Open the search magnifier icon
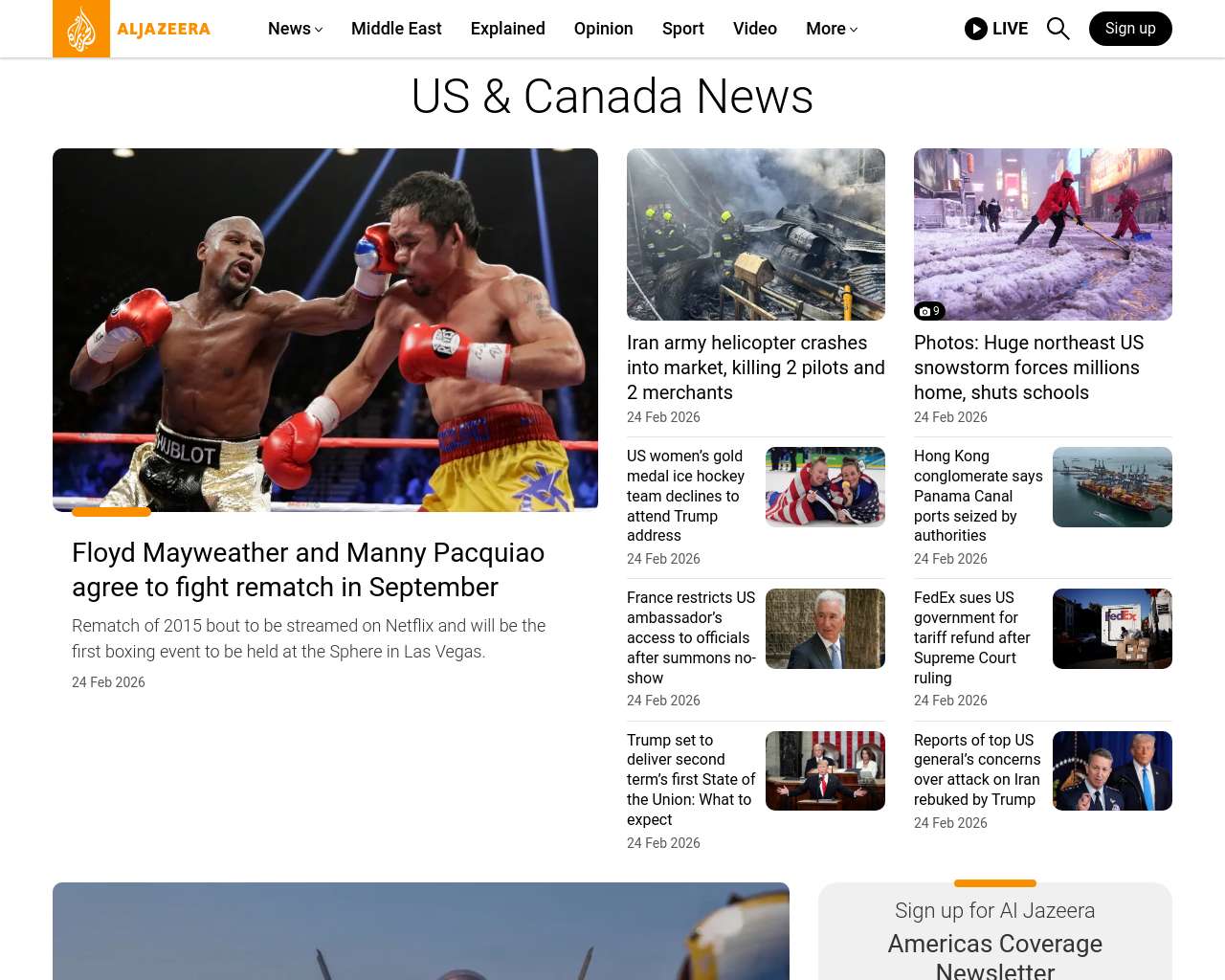 click(1058, 29)
